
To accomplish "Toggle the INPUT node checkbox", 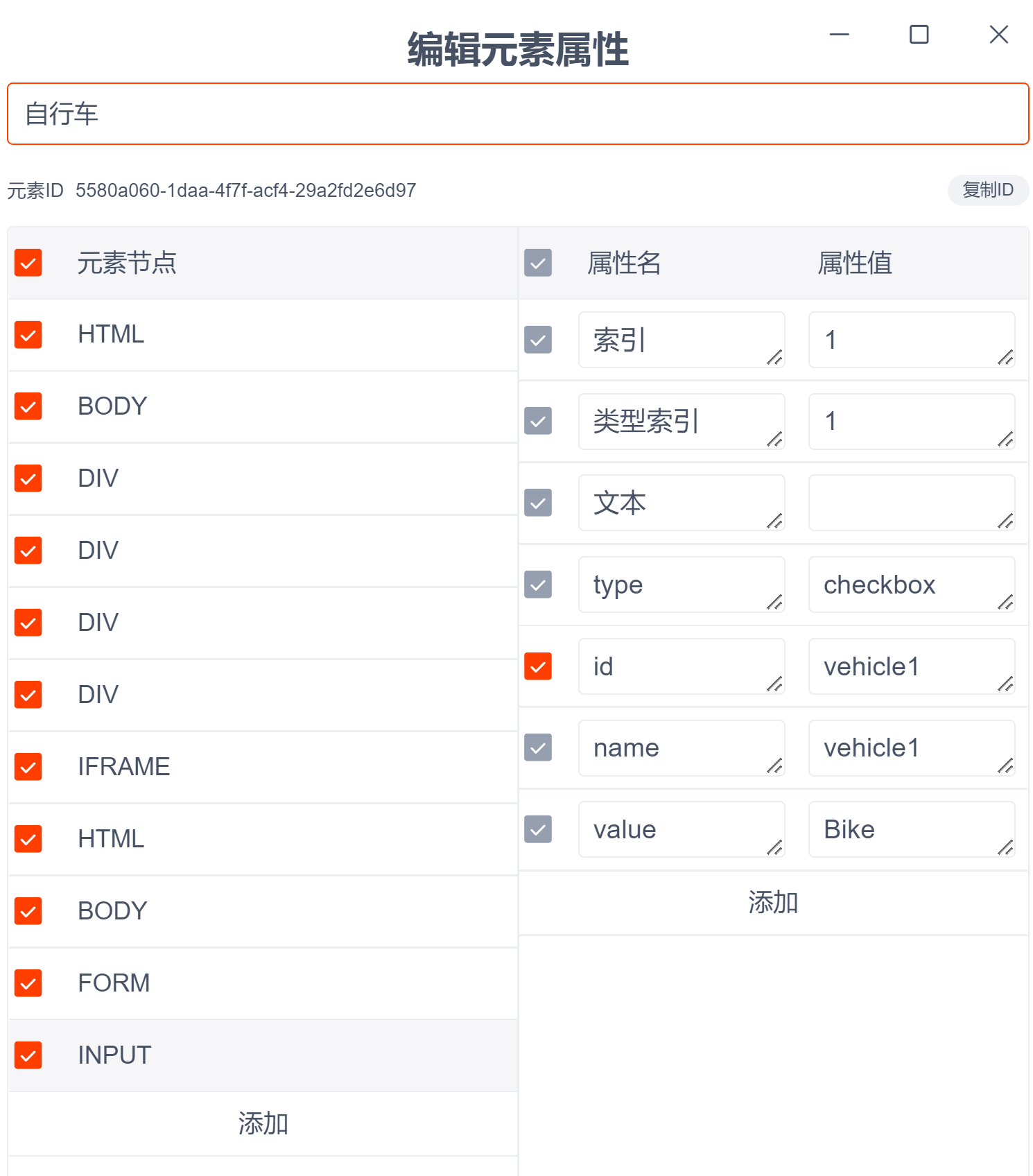I will click(28, 1055).
